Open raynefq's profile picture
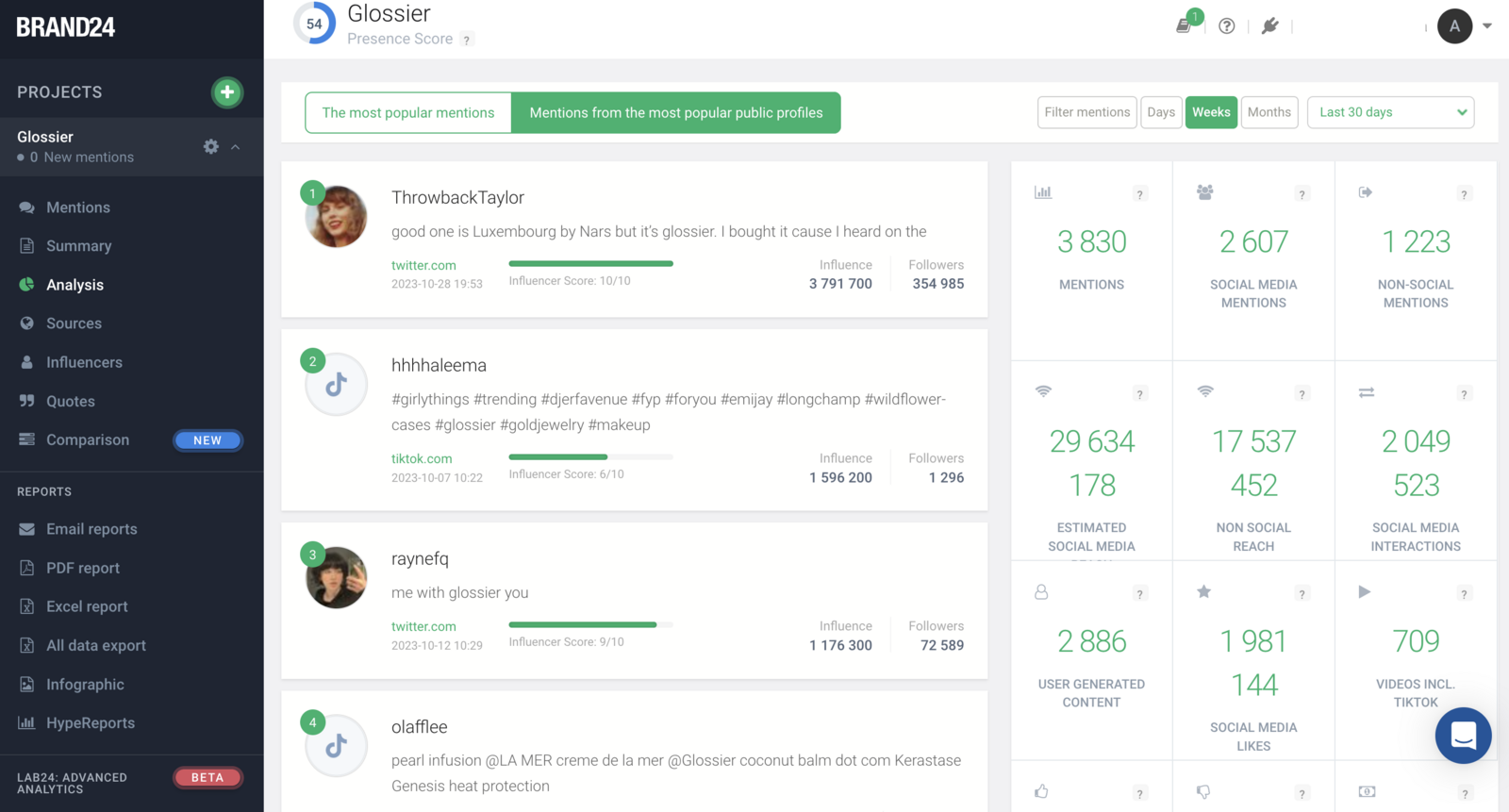Screen dimensions: 1509x812 [337, 578]
